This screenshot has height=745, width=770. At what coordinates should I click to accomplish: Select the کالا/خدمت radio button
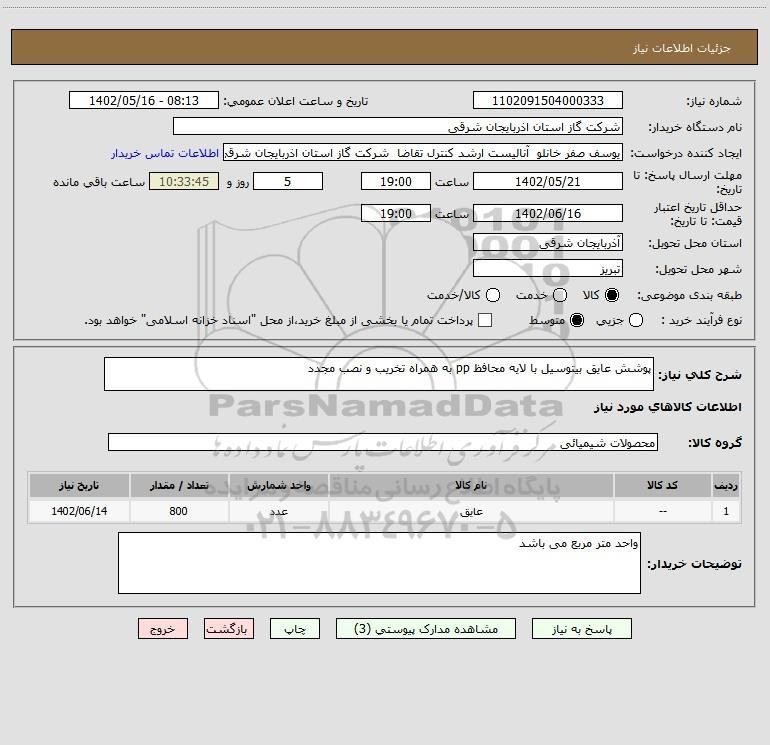(493, 295)
